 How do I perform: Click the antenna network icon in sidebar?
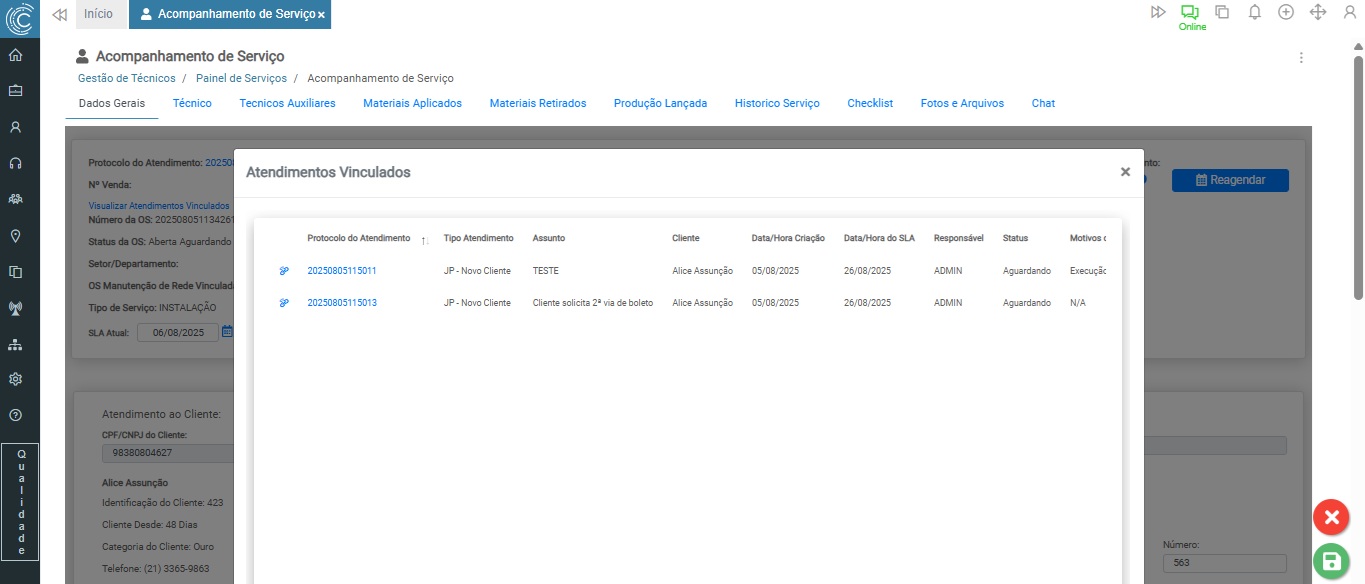(15, 308)
